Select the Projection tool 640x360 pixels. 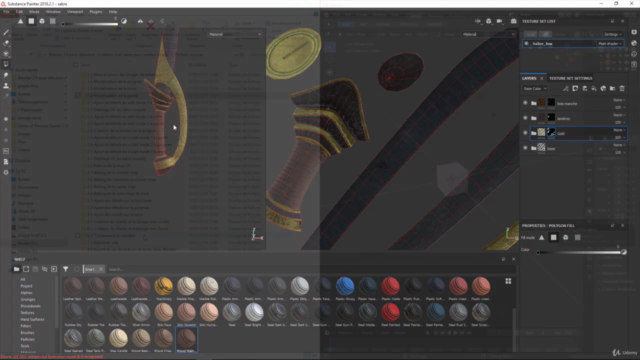[x=6, y=53]
